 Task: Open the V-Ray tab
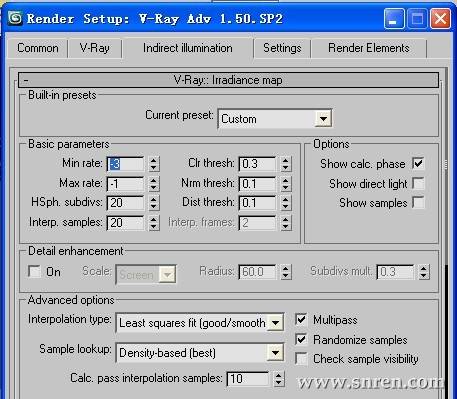(95, 48)
